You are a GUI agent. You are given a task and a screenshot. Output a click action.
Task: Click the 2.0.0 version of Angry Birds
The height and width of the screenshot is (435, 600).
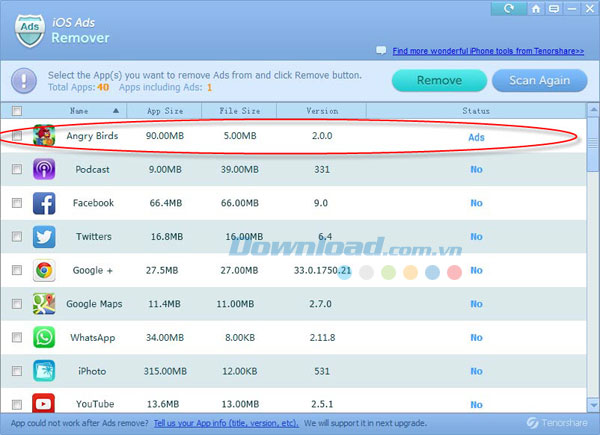[x=322, y=135]
